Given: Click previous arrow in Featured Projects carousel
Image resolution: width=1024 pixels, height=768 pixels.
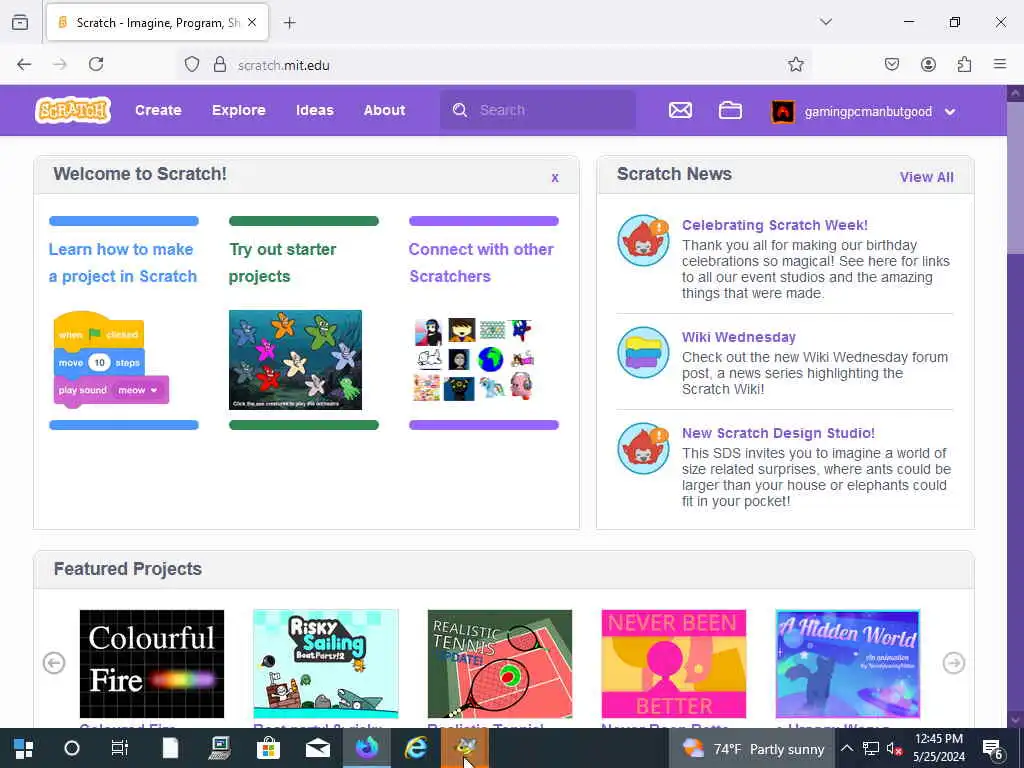Looking at the screenshot, I should pos(54,663).
